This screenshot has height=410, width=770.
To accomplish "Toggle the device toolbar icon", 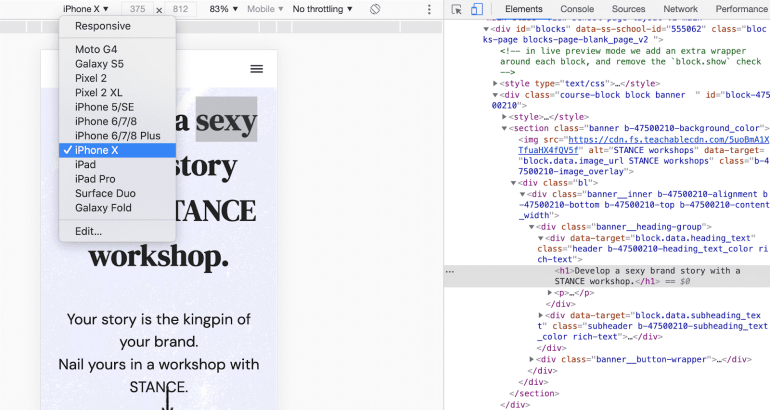I will [x=476, y=9].
